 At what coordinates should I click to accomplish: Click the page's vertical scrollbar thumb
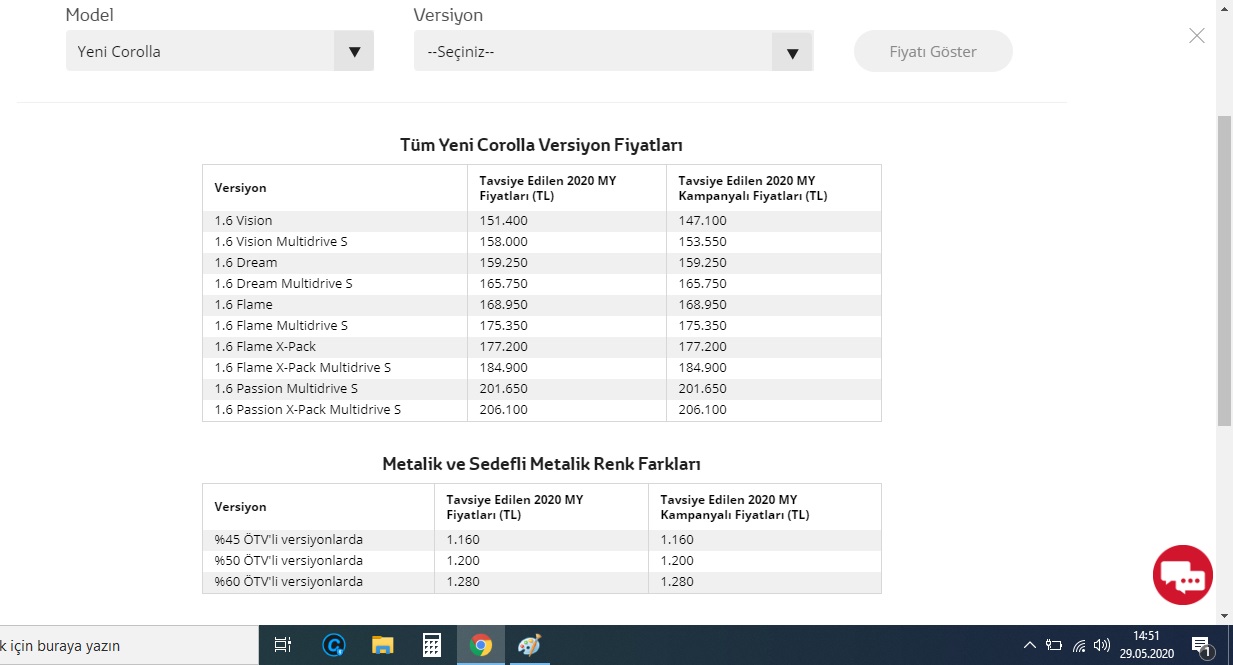click(1224, 270)
